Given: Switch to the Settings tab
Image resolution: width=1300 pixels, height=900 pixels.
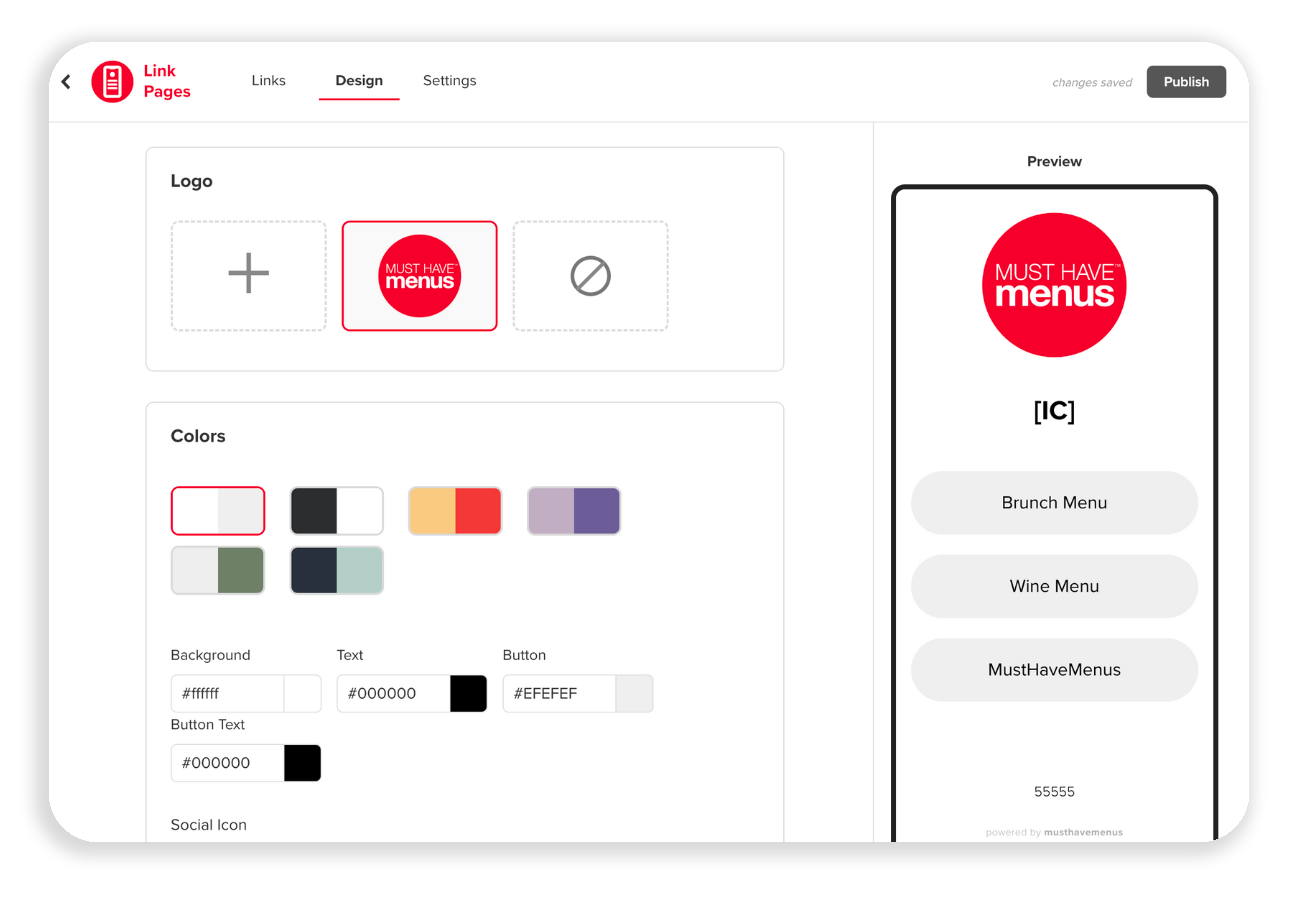Looking at the screenshot, I should click(x=449, y=80).
